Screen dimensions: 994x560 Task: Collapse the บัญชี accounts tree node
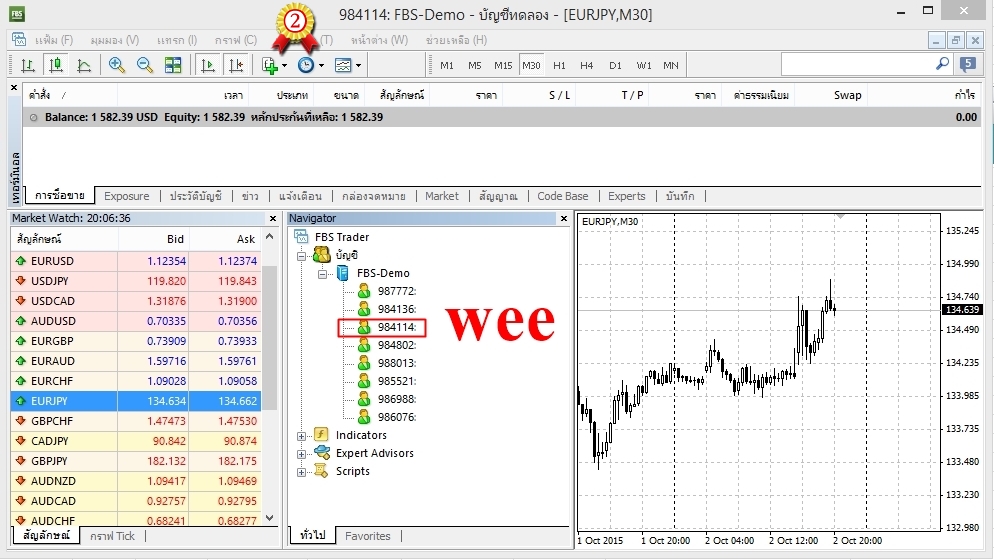point(302,256)
